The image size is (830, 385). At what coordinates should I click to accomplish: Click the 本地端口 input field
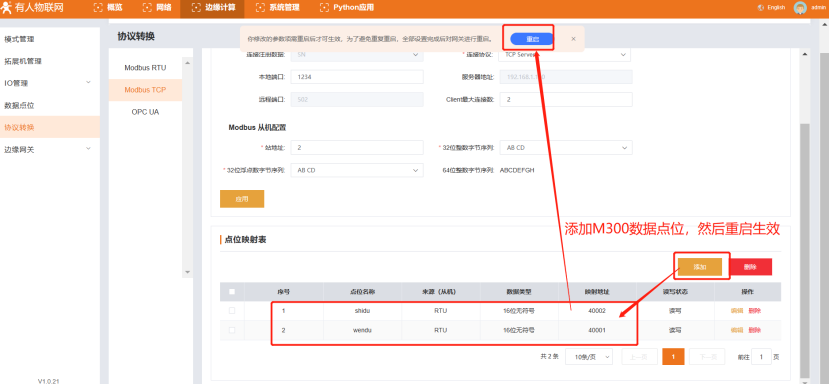click(357, 77)
